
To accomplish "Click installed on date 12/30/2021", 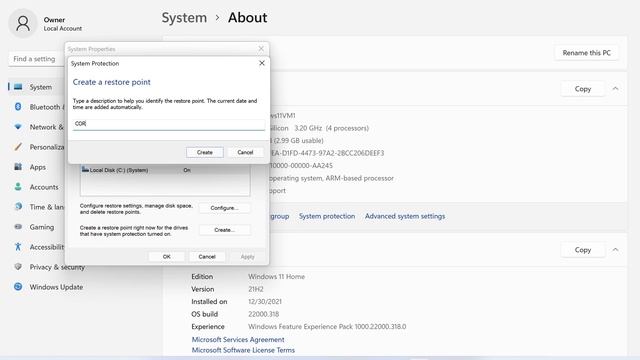I will (x=264, y=302).
